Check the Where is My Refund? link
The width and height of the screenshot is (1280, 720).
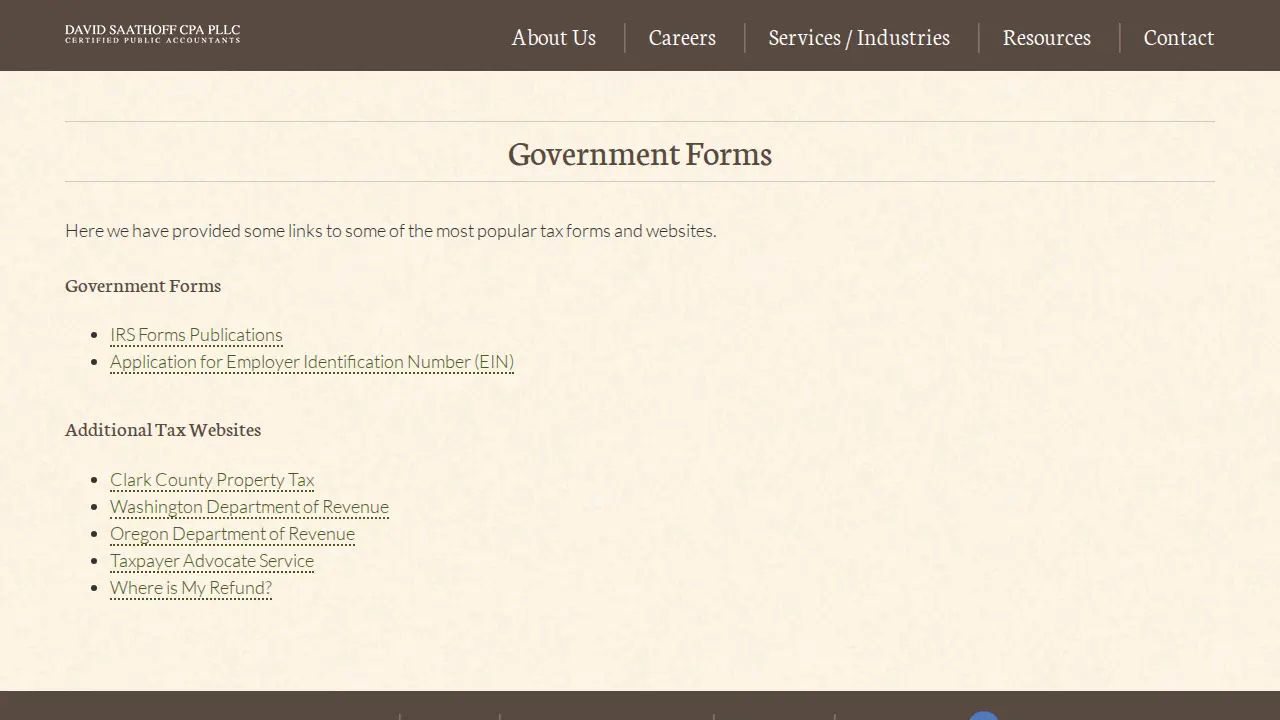[191, 588]
